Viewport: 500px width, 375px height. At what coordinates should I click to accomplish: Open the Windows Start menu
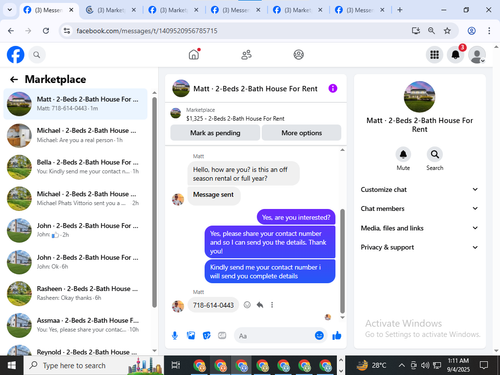pos(12,365)
